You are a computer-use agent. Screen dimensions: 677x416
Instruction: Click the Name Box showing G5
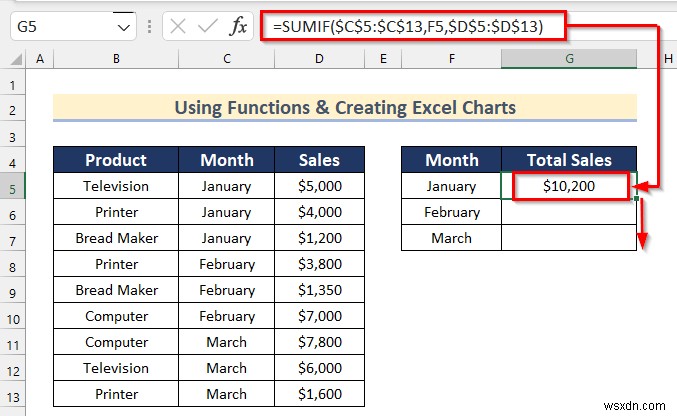point(60,27)
